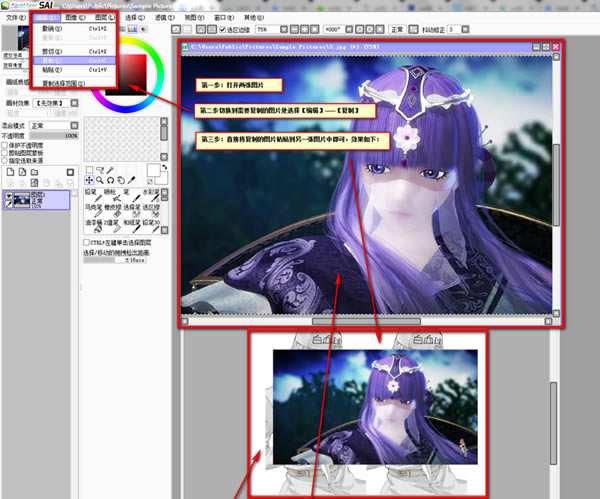The width and height of the screenshot is (600, 499).
Task: Select the magic wand tool
Action: tap(110, 170)
